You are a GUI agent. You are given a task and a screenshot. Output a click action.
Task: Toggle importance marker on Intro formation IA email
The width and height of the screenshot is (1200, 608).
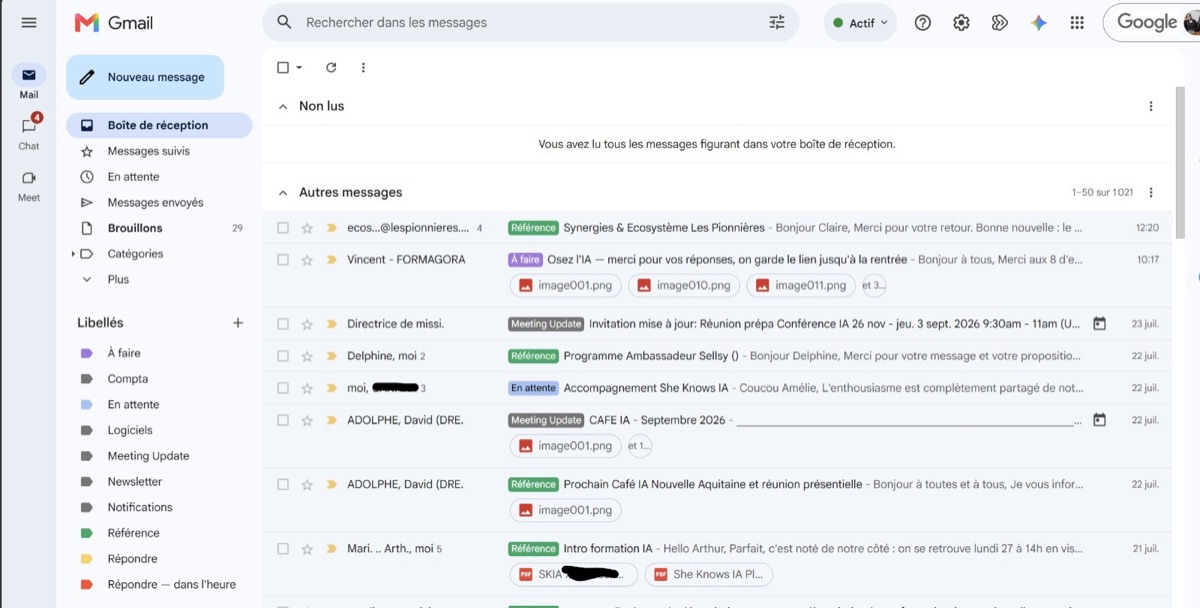point(331,549)
